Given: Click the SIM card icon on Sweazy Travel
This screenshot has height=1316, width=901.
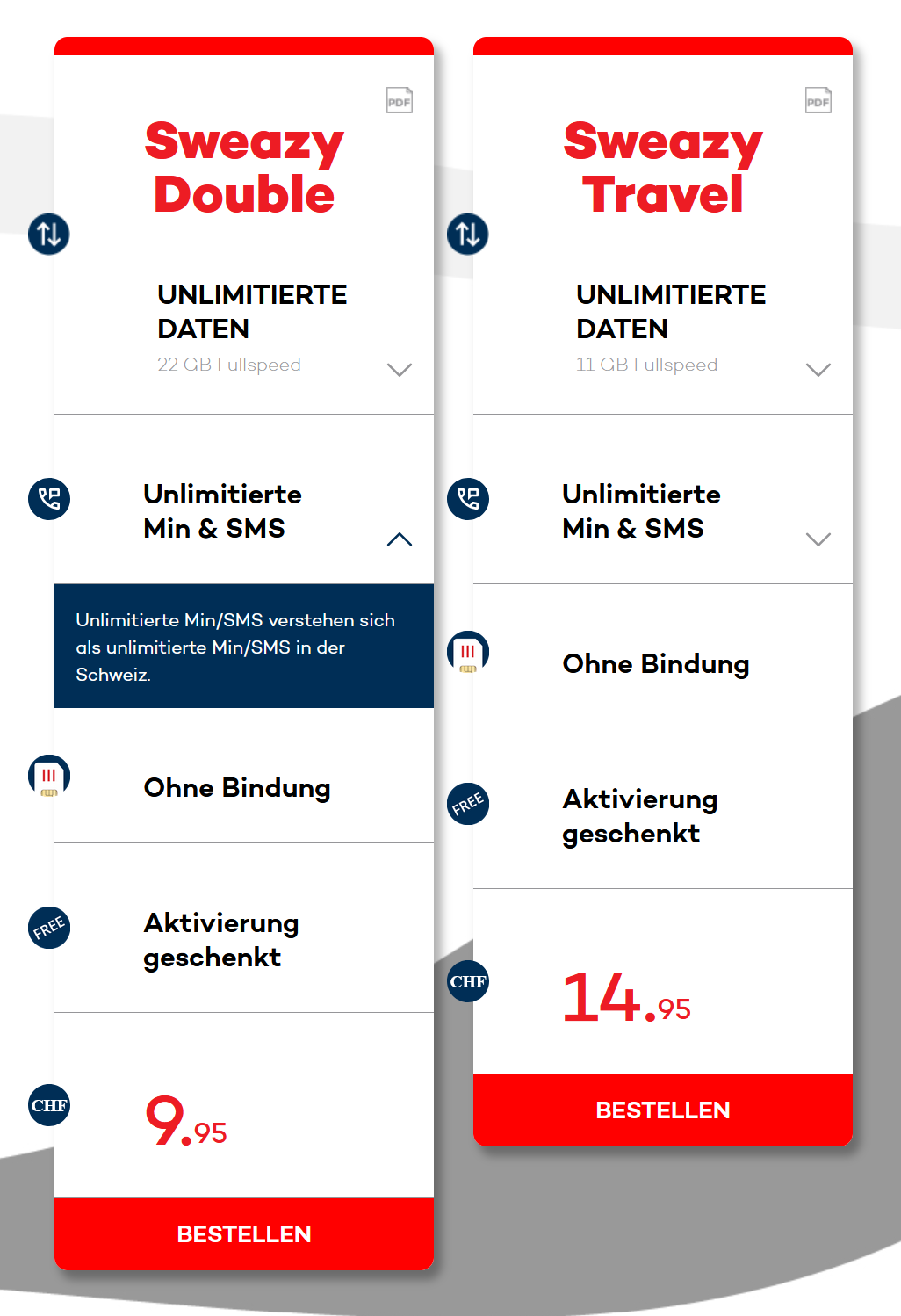Looking at the screenshot, I should (x=468, y=652).
